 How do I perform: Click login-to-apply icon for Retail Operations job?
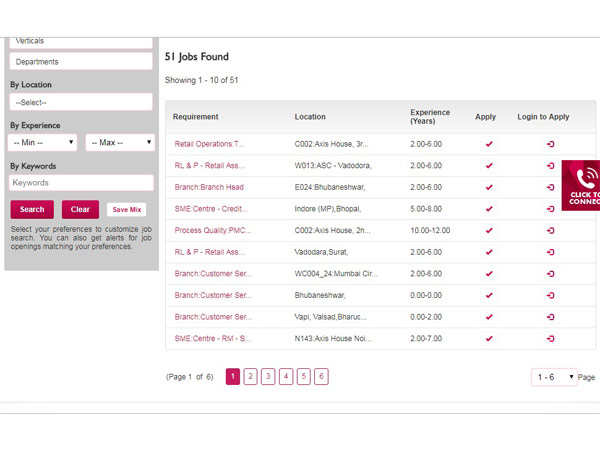coord(550,144)
